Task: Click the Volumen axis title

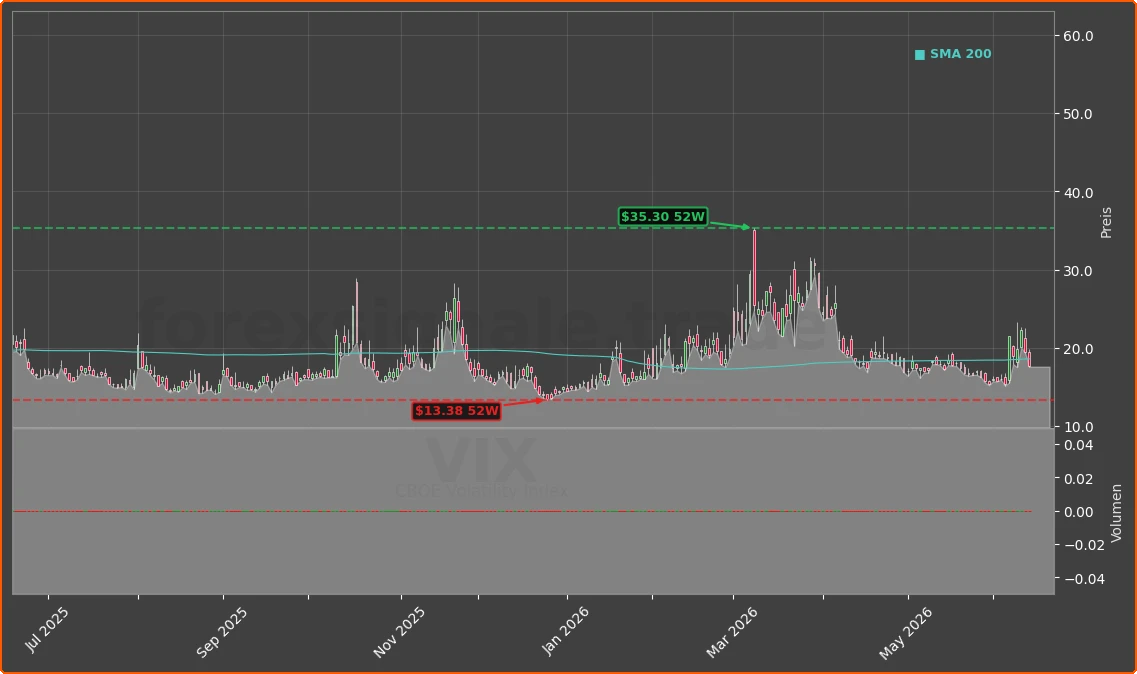Action: 1116,513
